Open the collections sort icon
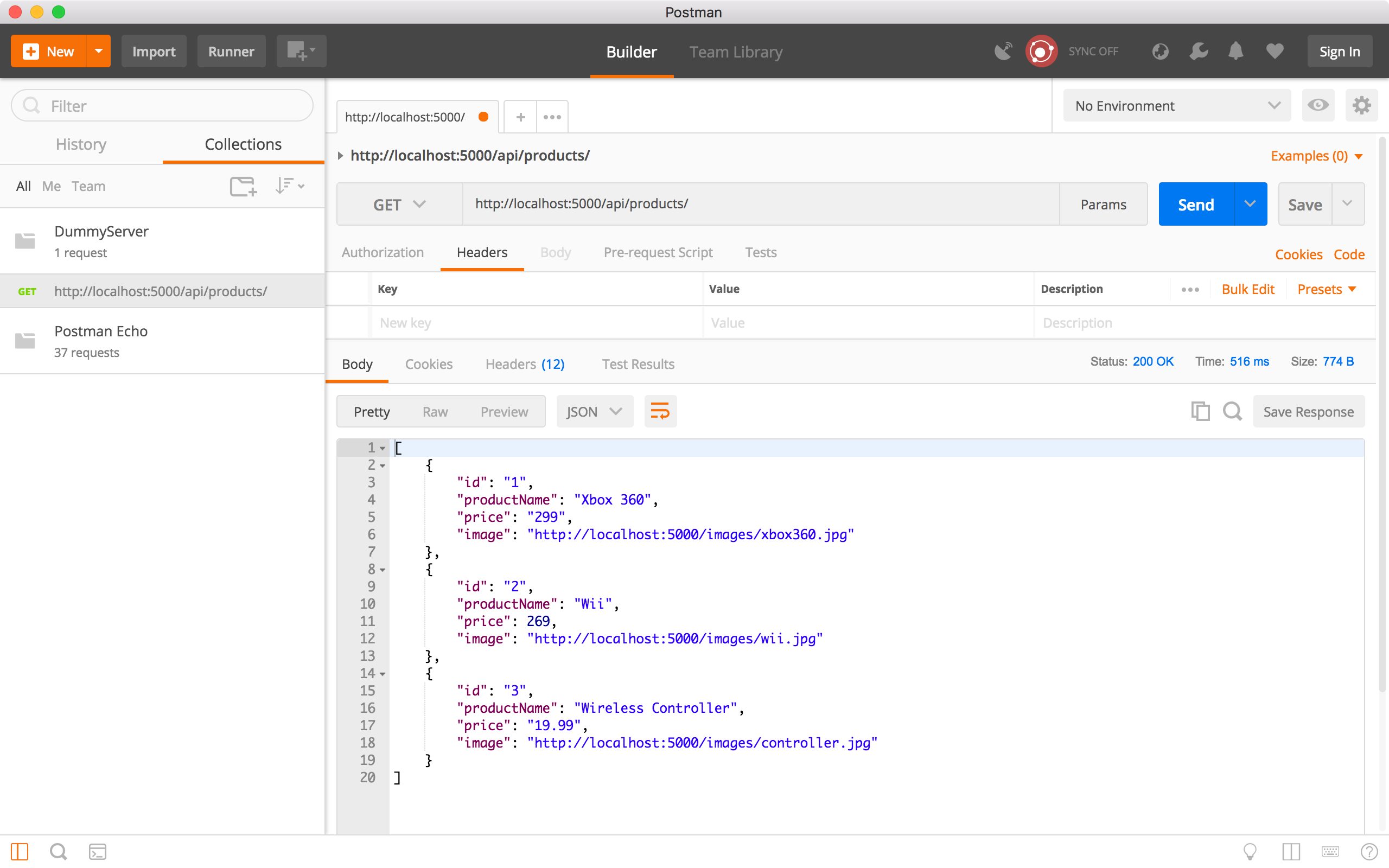Viewport: 1389px width, 868px height. pos(289,186)
